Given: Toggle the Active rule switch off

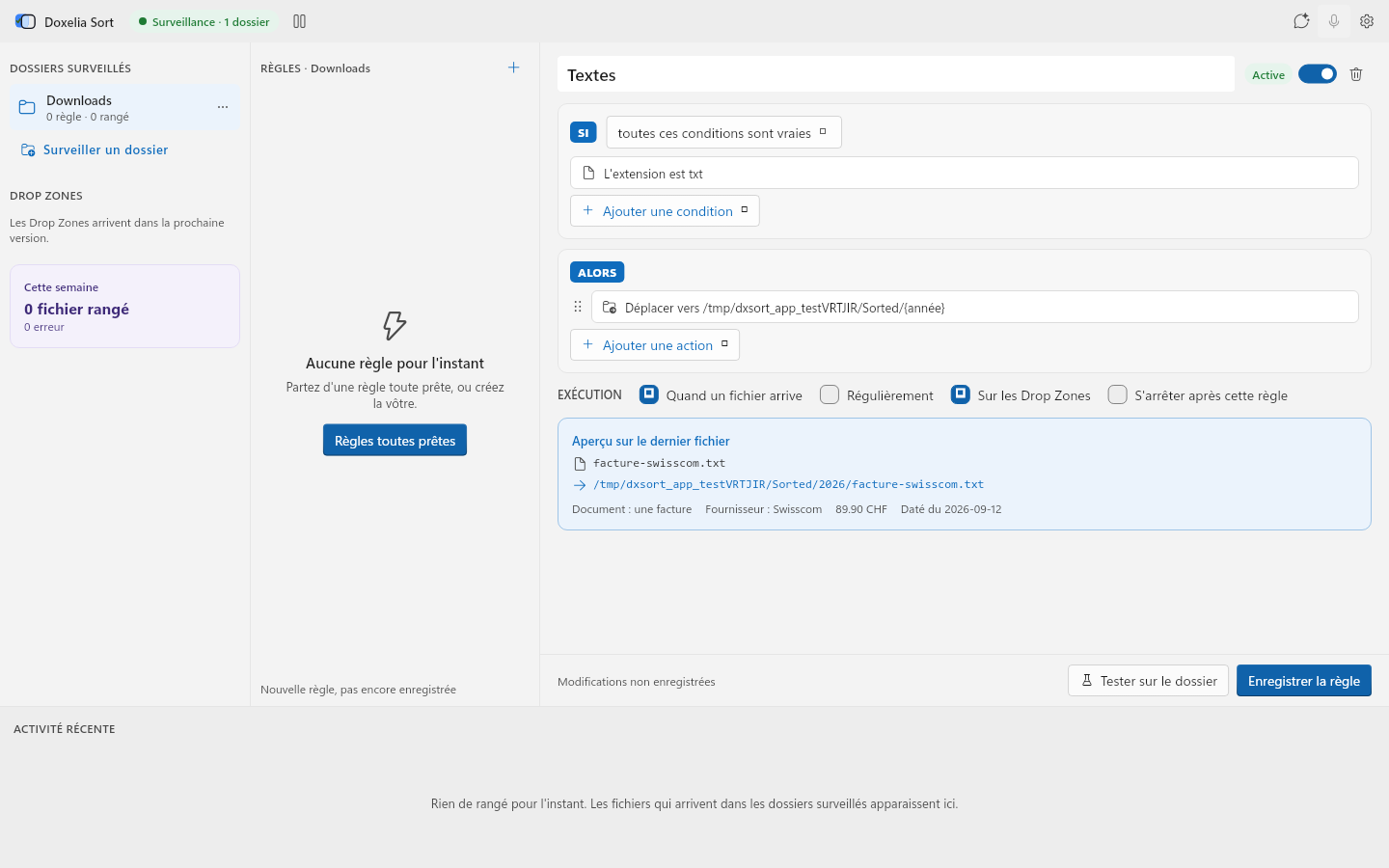Looking at the screenshot, I should point(1318,74).
